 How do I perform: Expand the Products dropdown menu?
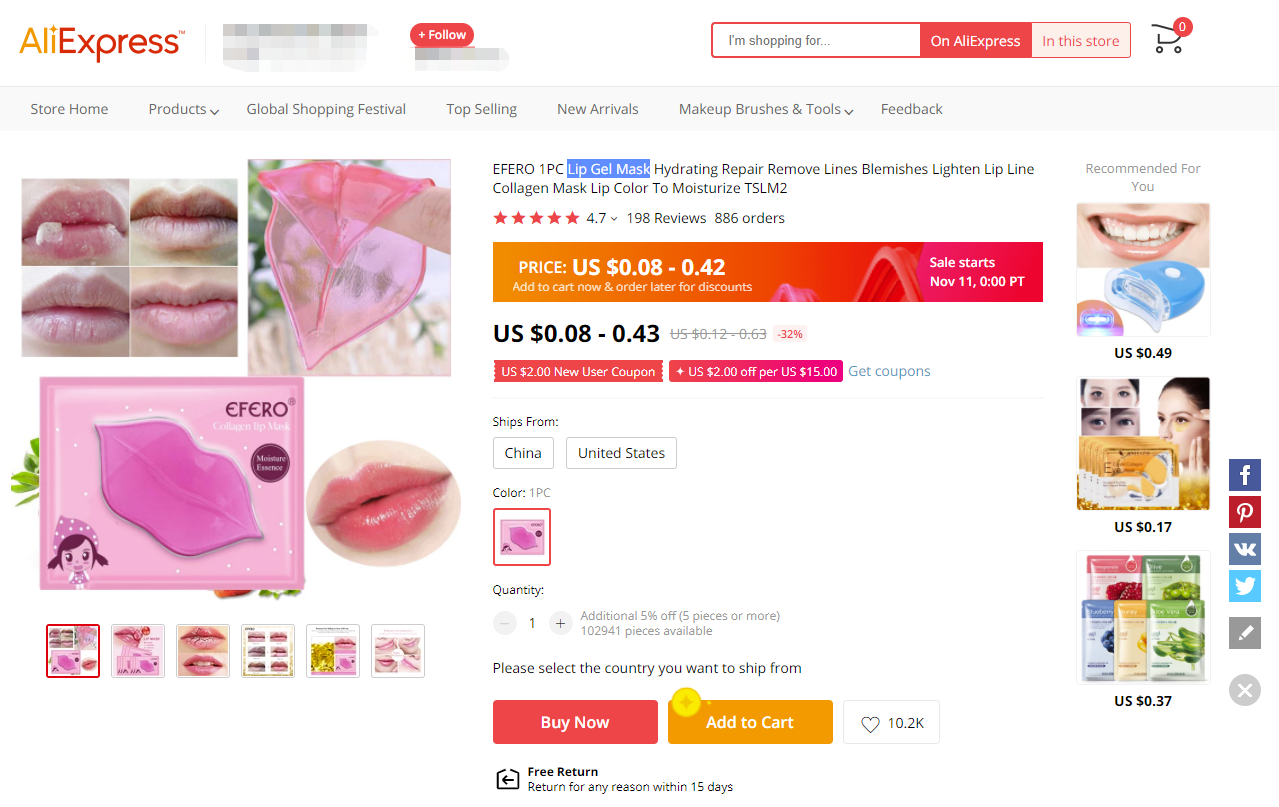183,109
